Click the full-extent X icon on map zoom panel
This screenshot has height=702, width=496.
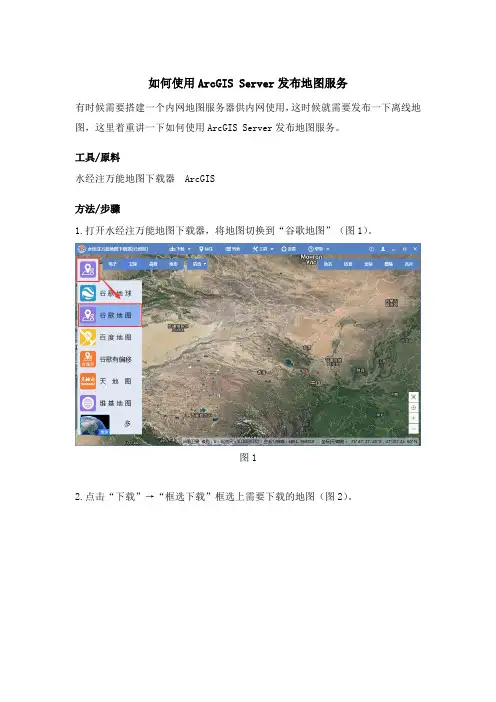pyautogui.click(x=414, y=397)
